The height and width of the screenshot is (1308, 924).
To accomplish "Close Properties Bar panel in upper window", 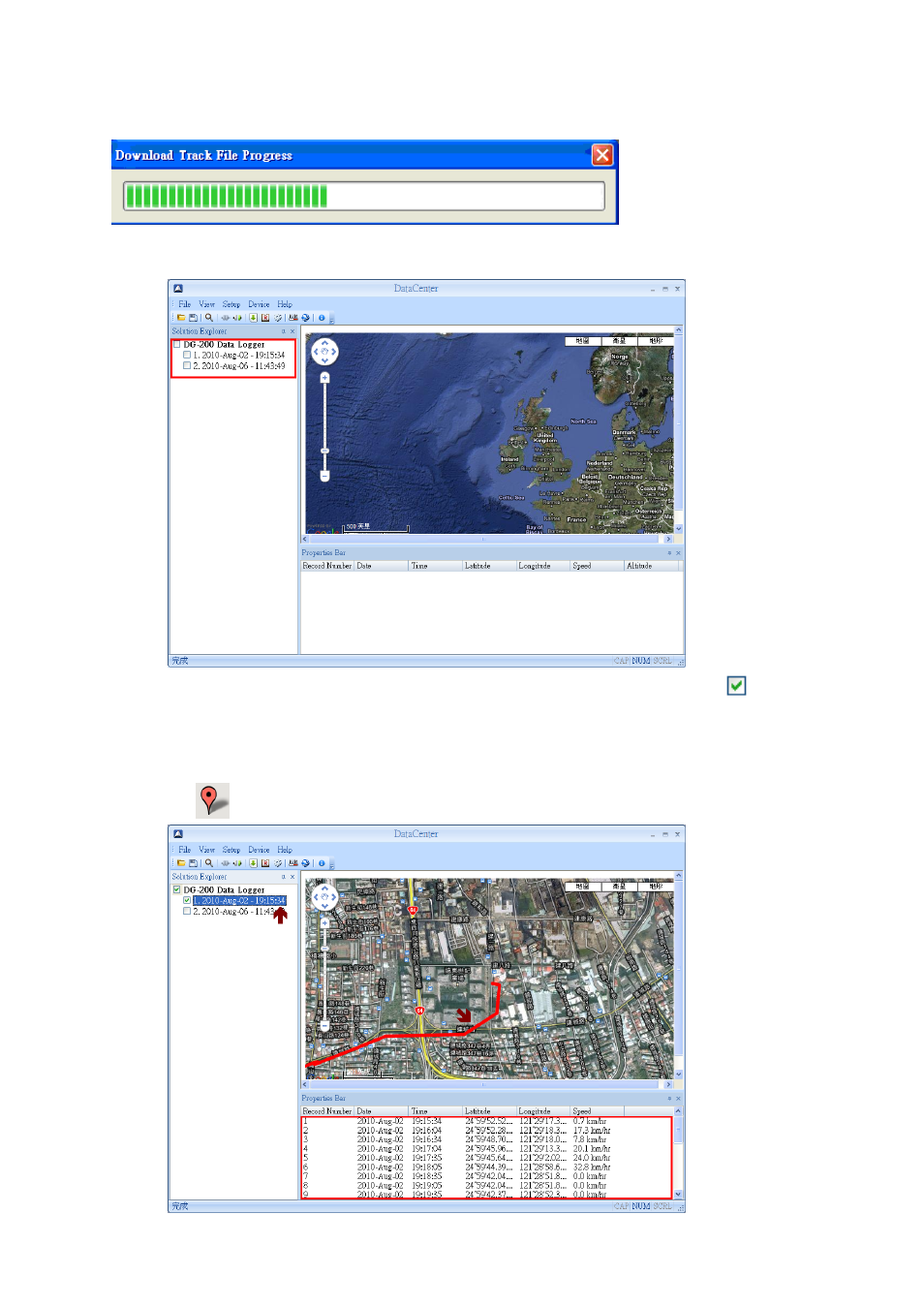I will [x=678, y=553].
